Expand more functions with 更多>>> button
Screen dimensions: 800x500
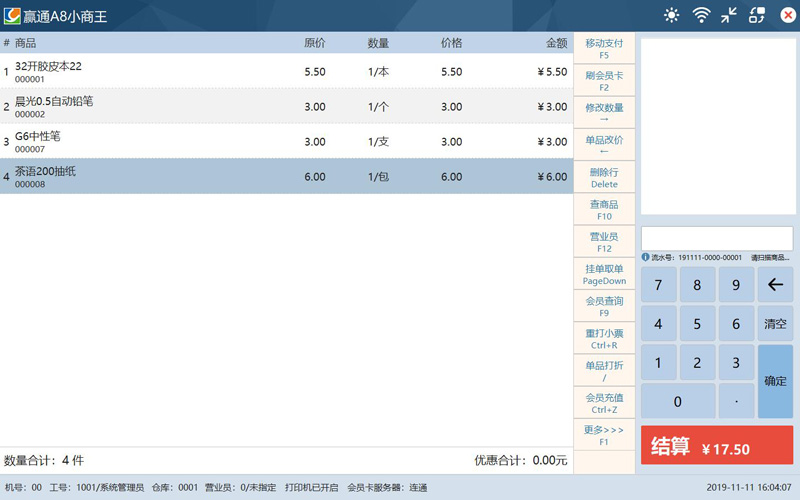604,435
